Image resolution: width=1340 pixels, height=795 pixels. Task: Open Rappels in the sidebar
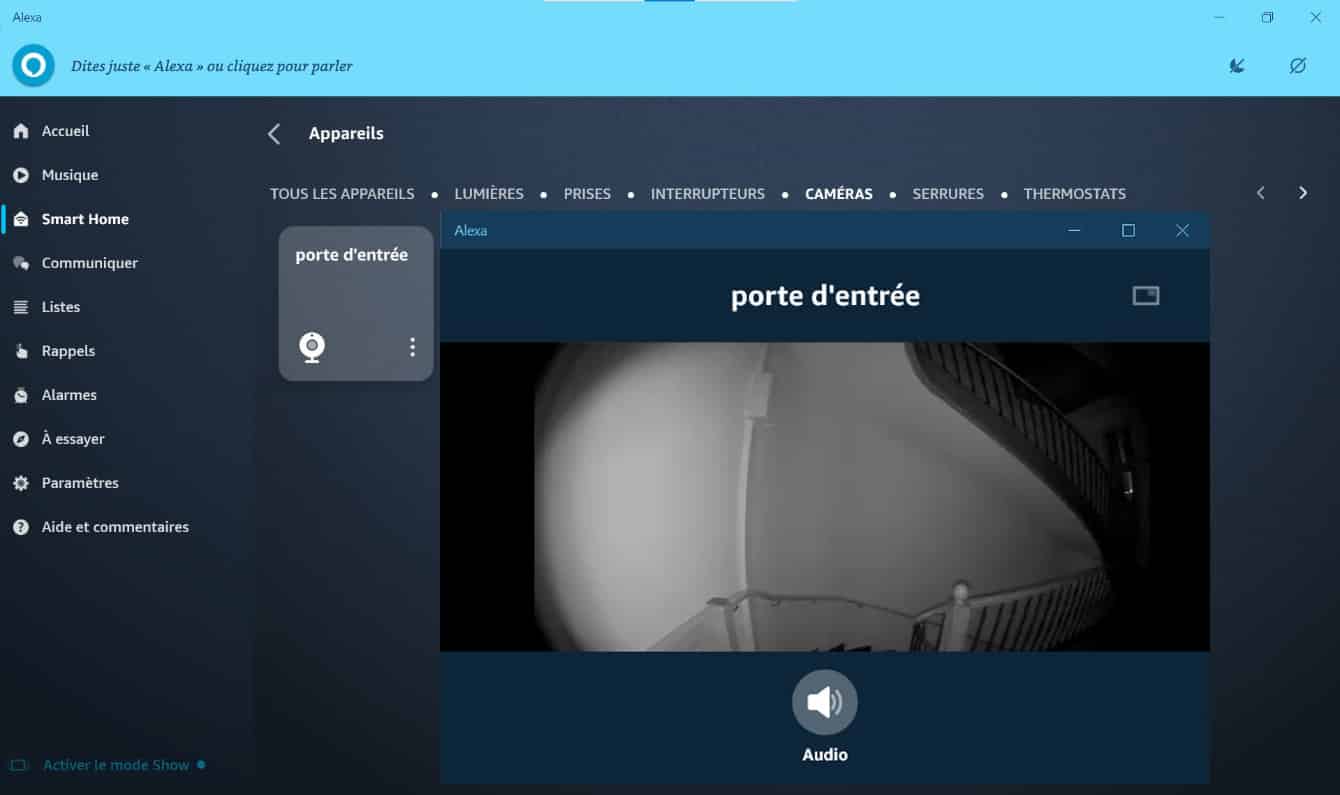[68, 351]
